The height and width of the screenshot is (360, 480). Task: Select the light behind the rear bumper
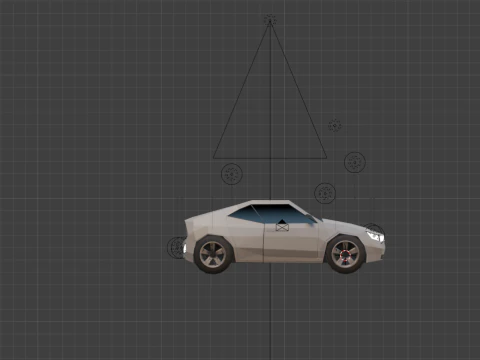(x=177, y=248)
